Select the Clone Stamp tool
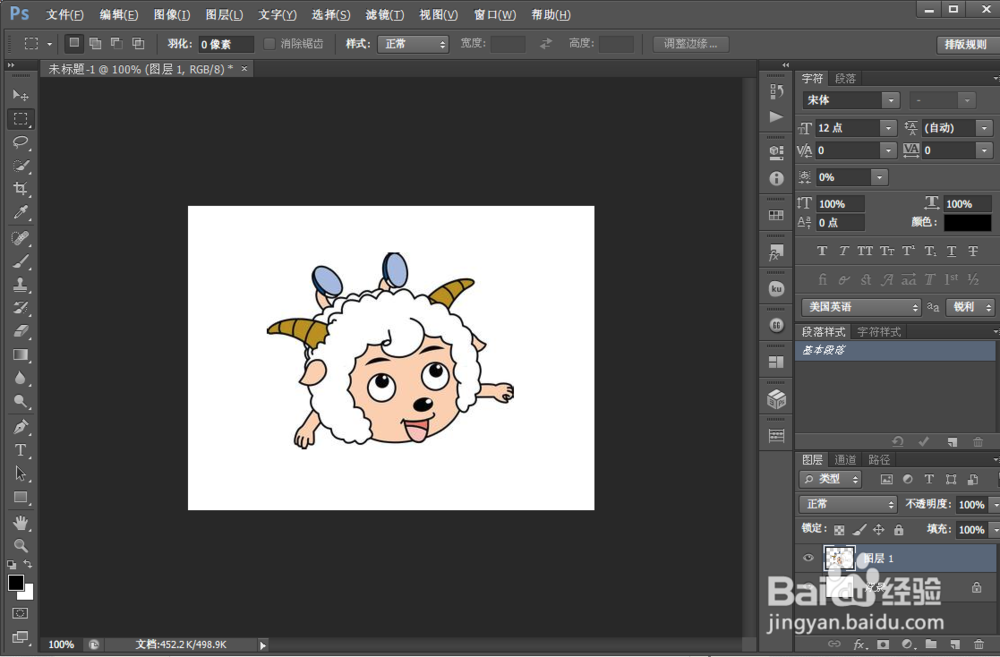This screenshot has width=1000, height=657. click(x=20, y=284)
